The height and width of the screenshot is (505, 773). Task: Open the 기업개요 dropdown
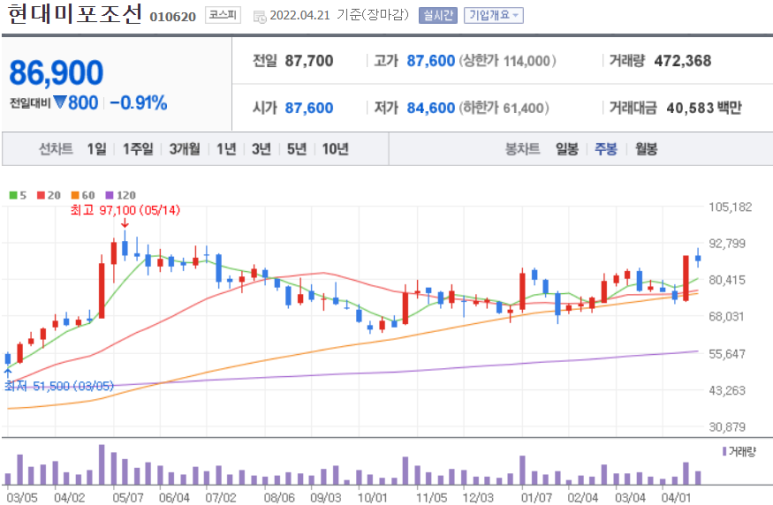[x=493, y=15]
